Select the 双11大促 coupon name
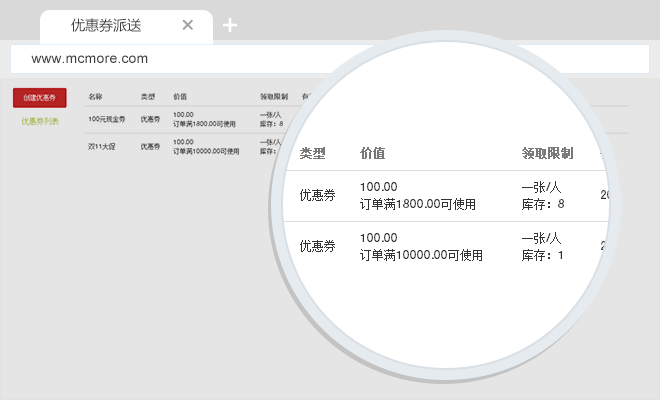This screenshot has height=400, width=660. point(99,146)
